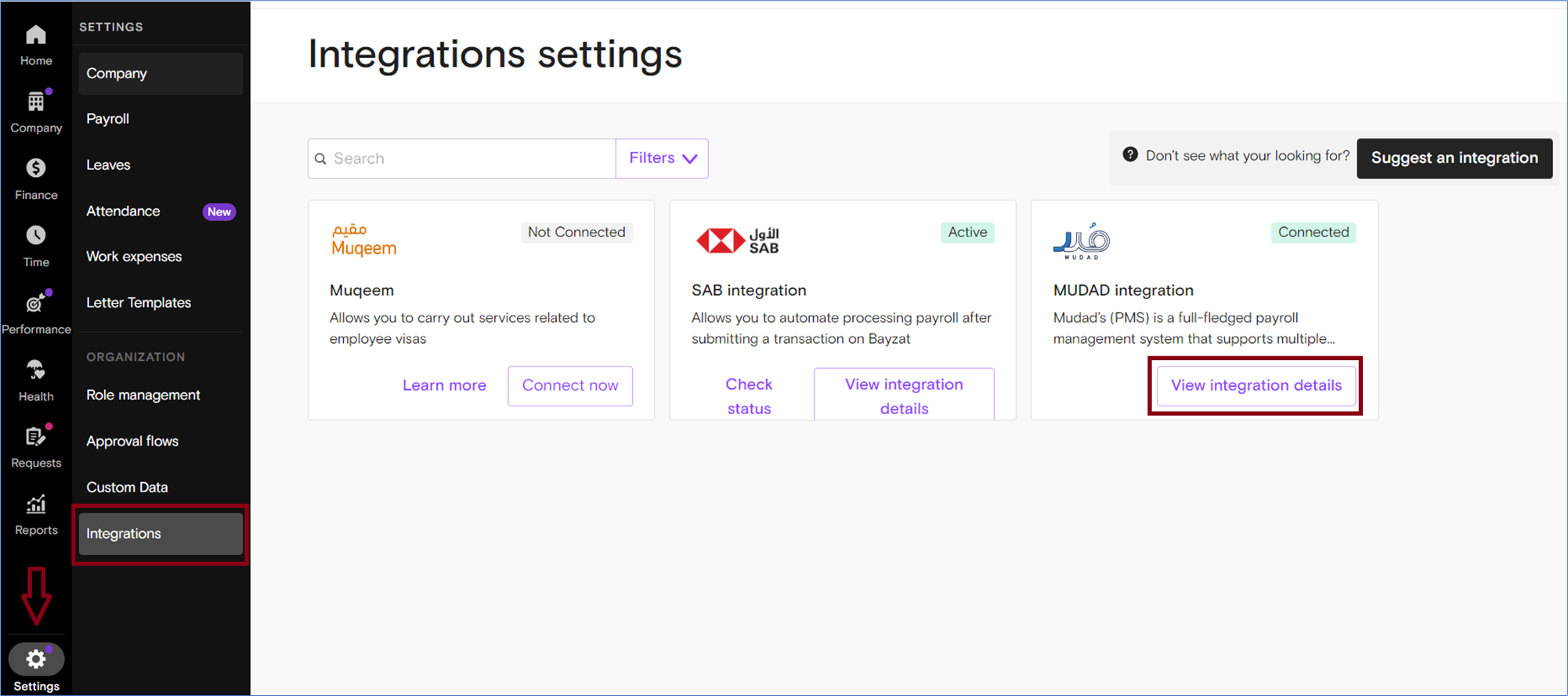Screen dimensions: 1568x696
Task: Click the Connected status badge
Action: tap(1313, 233)
